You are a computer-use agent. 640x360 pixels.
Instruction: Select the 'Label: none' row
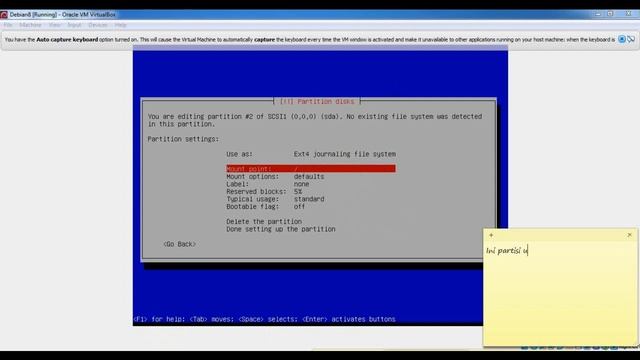pos(268,184)
